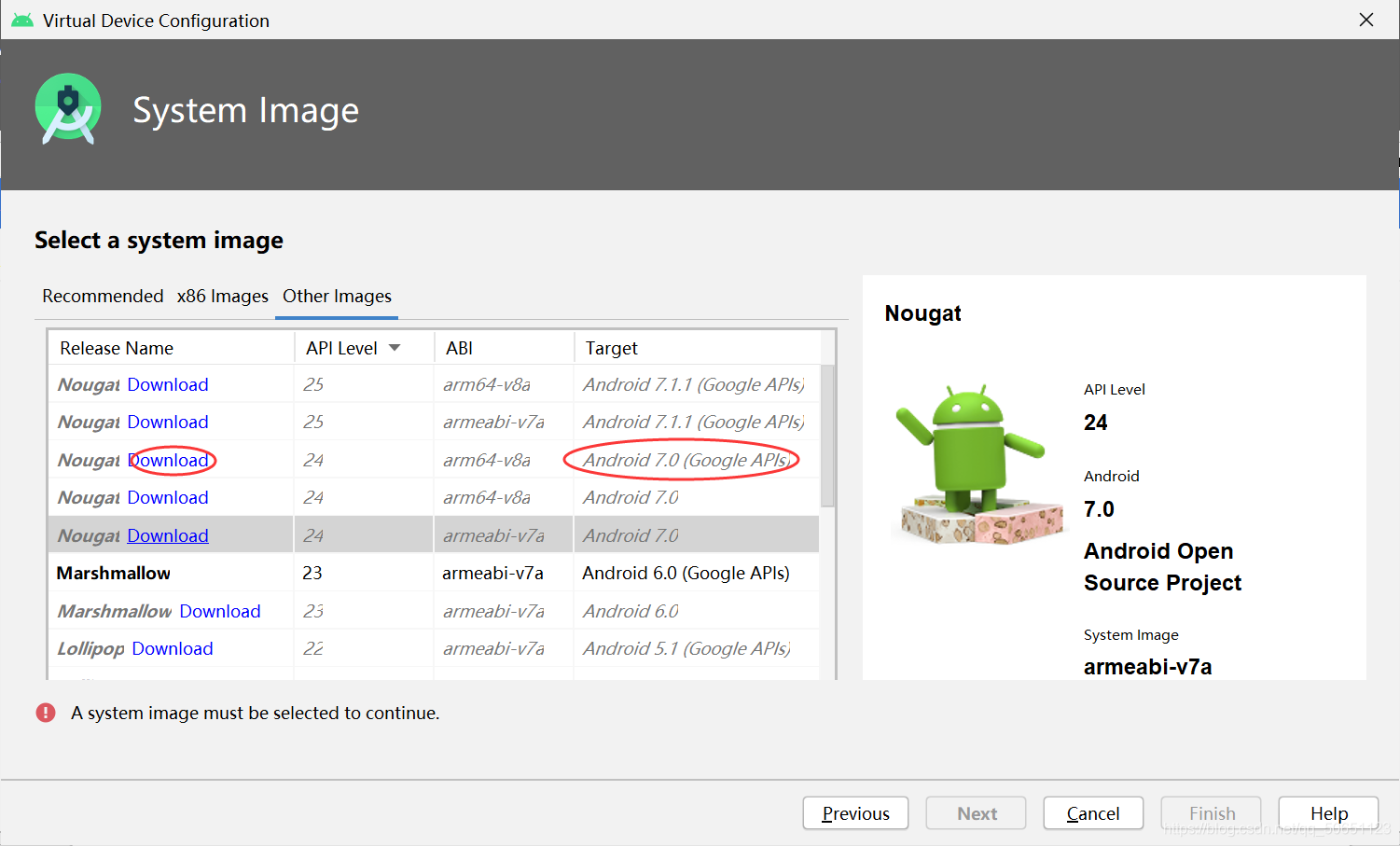
Task: Download Nougat API 25 armeabi-v7a image
Action: tap(168, 422)
